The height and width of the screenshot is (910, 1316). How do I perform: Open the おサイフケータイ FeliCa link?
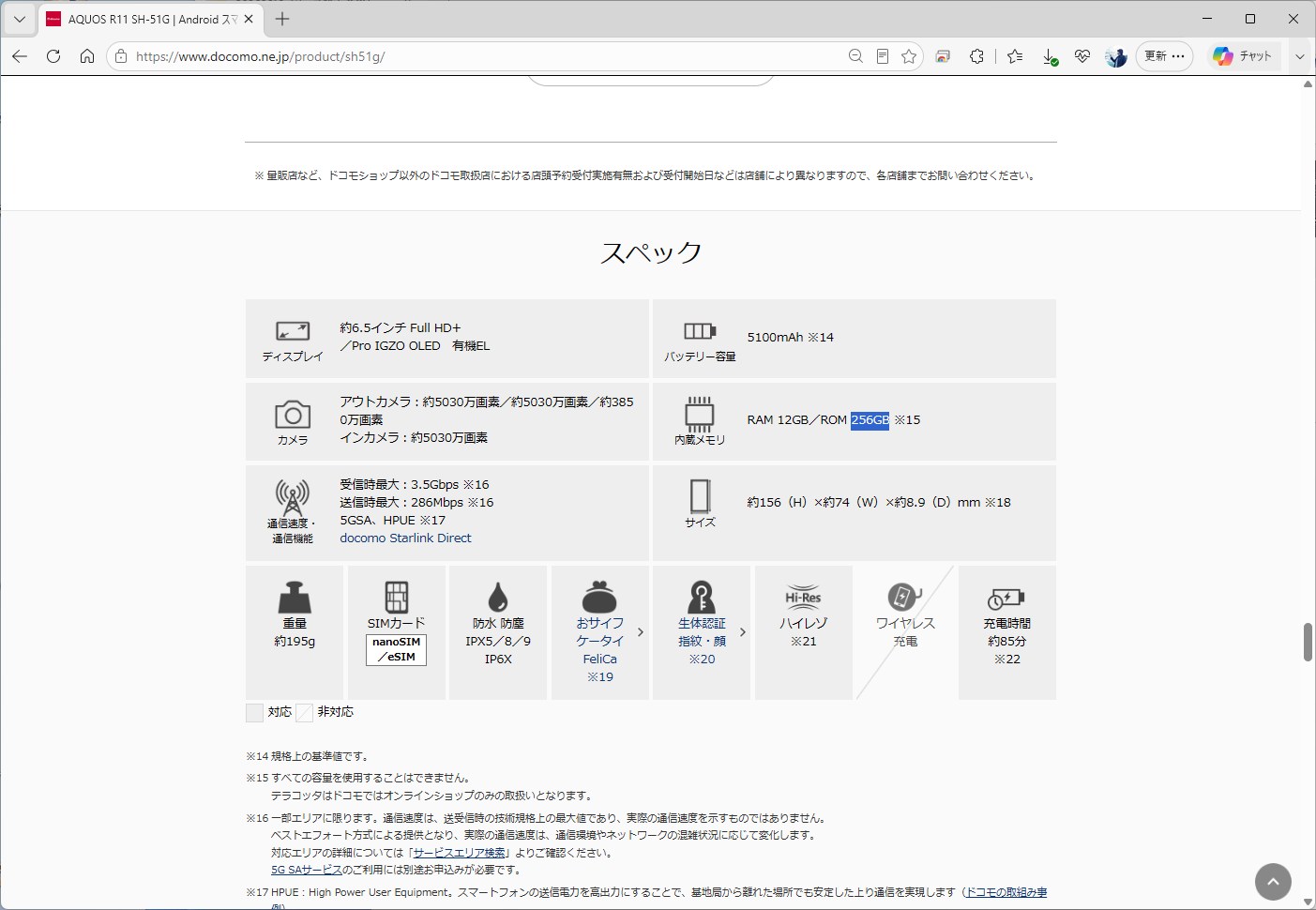(600, 649)
